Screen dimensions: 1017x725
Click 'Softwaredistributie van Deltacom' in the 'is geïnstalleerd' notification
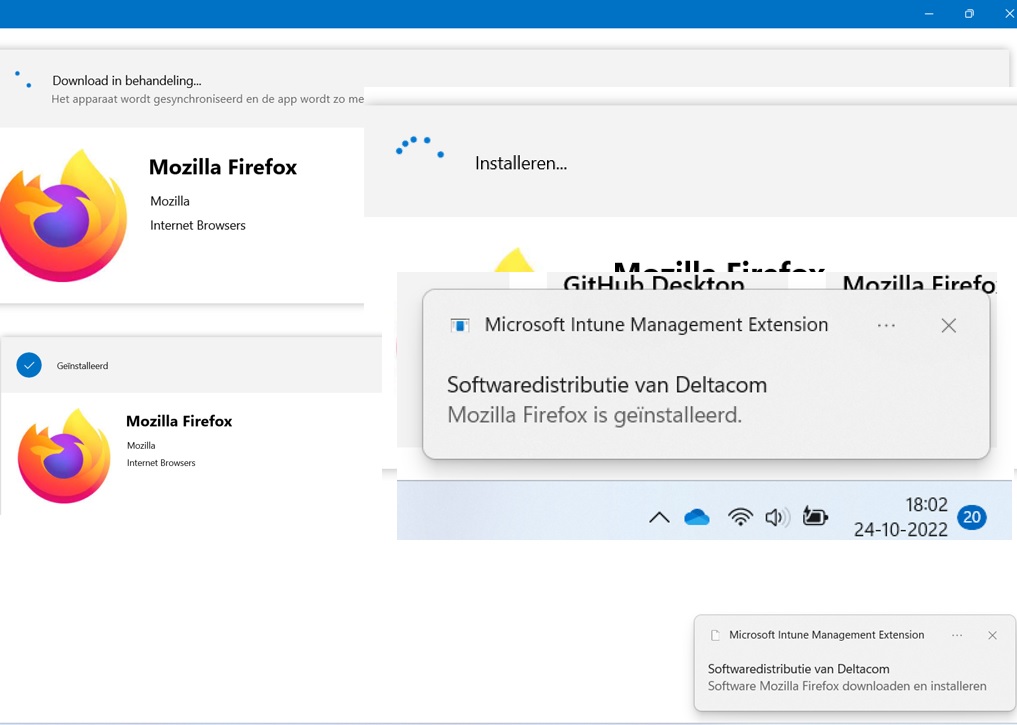coord(607,385)
